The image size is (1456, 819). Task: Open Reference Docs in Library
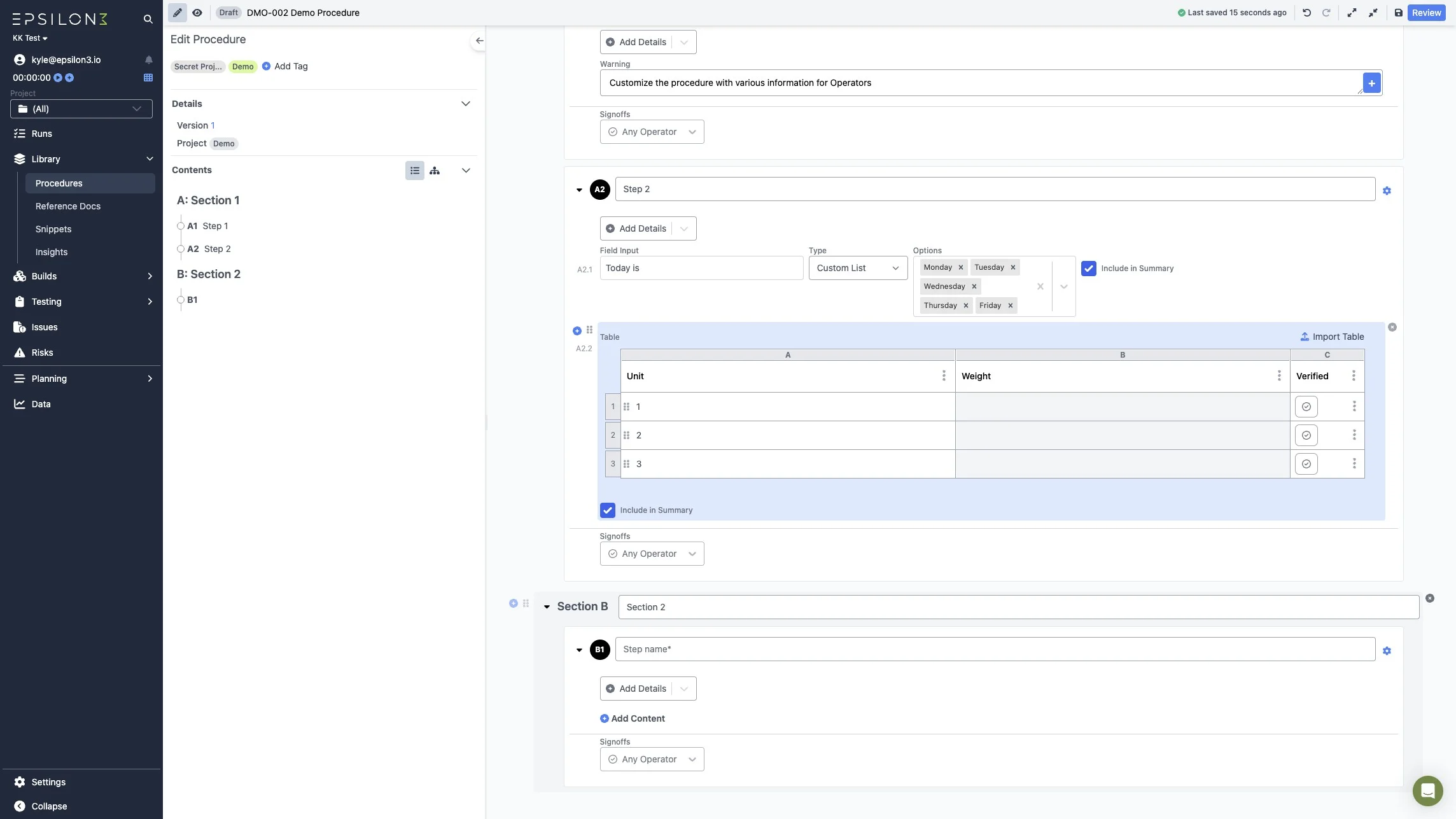68,206
